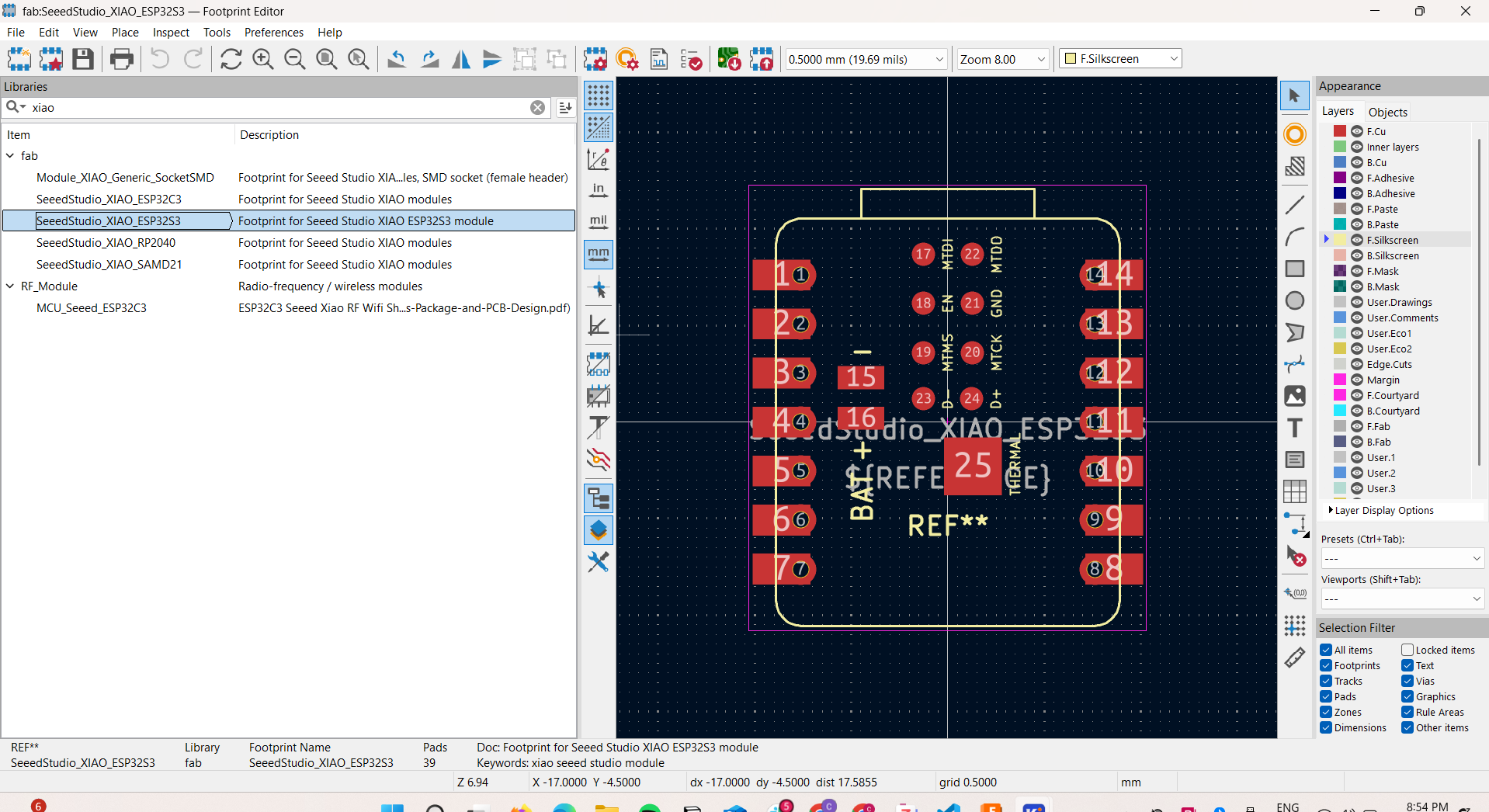Clear the library search field
This screenshot has height=812, width=1489.
pyautogui.click(x=537, y=108)
